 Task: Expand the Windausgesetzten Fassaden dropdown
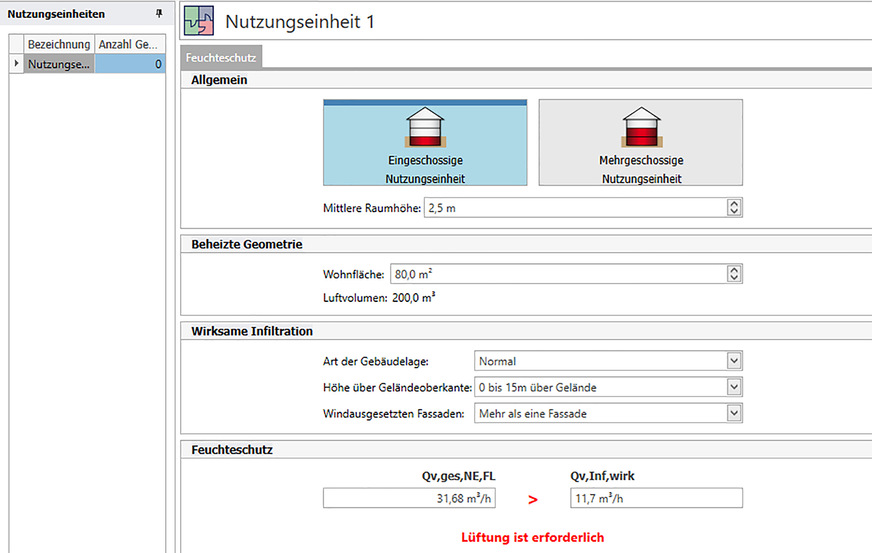click(734, 413)
